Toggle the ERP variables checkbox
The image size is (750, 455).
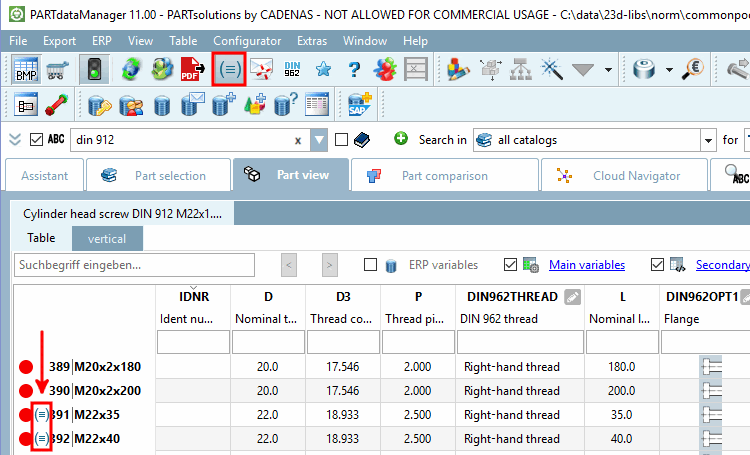(371, 265)
